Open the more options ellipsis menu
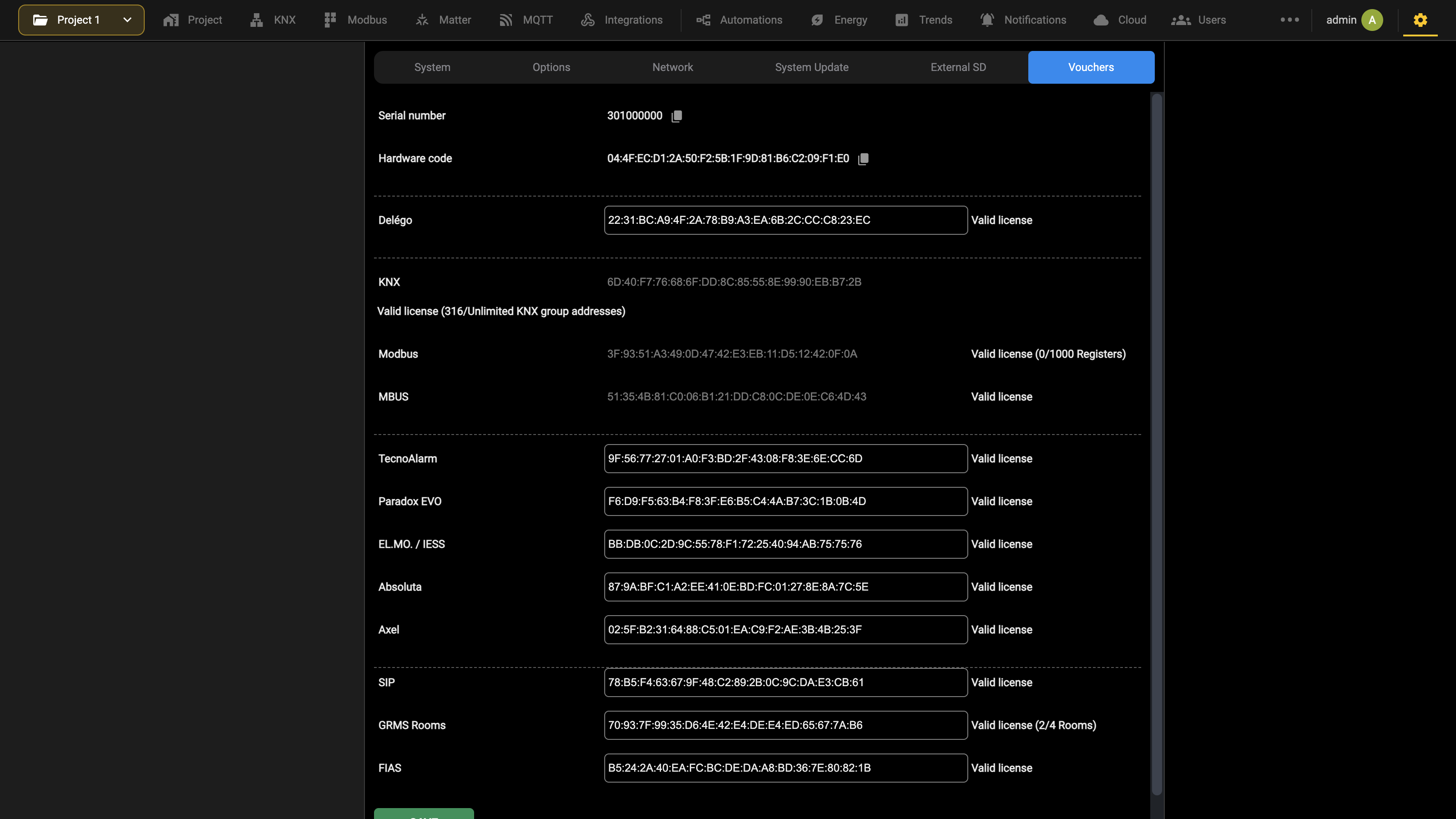 pyautogui.click(x=1290, y=20)
